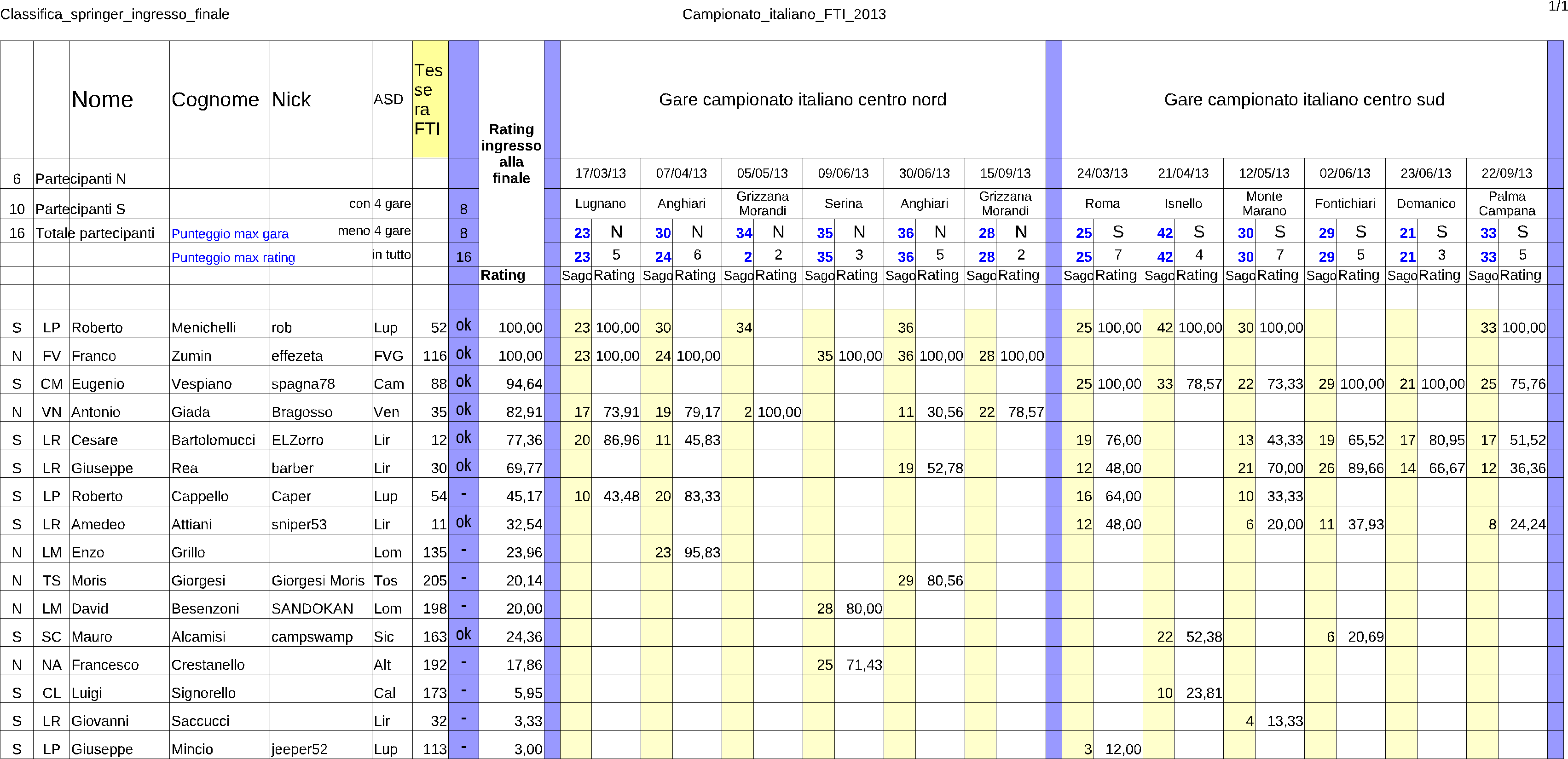Select surname cell 'Crestanello'
The height and width of the screenshot is (759, 1568).
coord(208,665)
